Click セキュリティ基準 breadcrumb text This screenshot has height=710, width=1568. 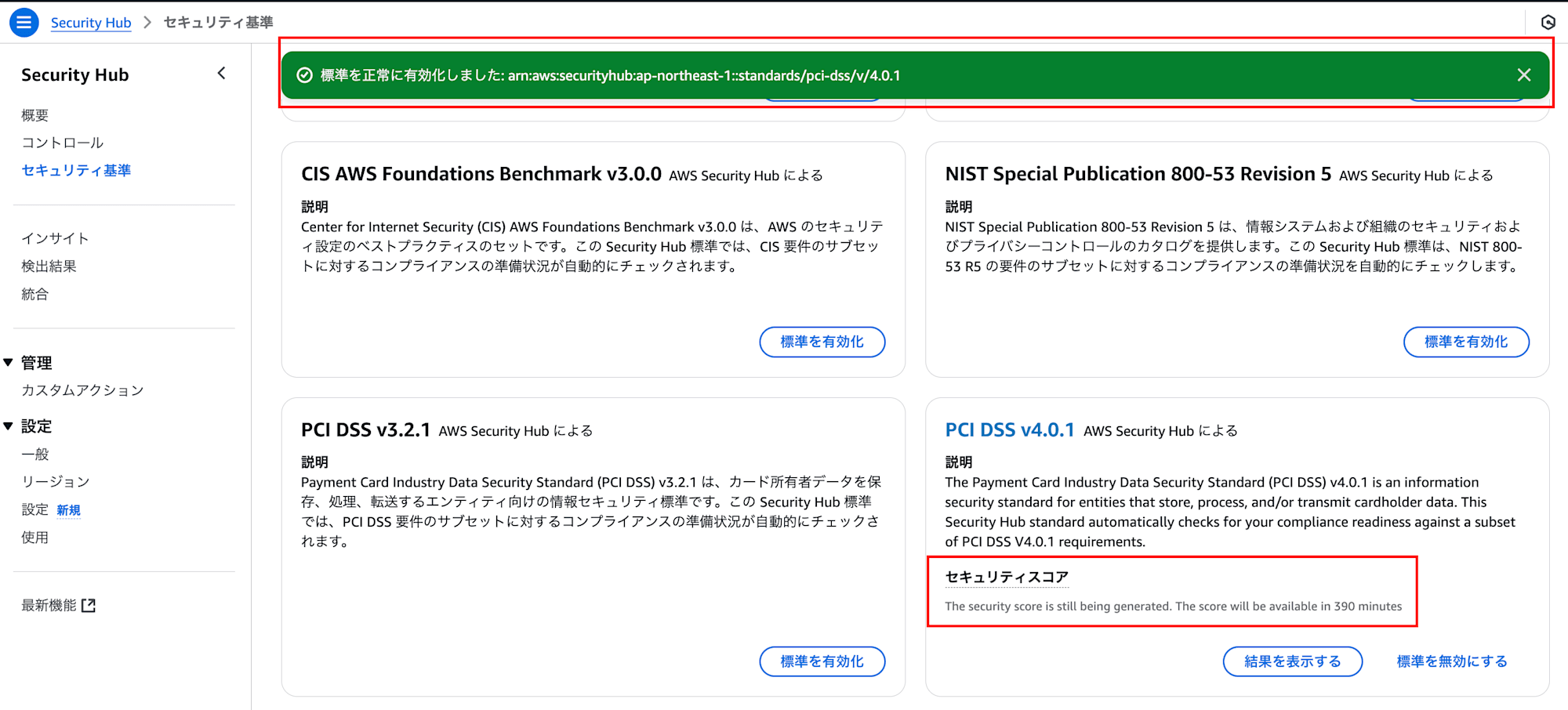tap(219, 23)
